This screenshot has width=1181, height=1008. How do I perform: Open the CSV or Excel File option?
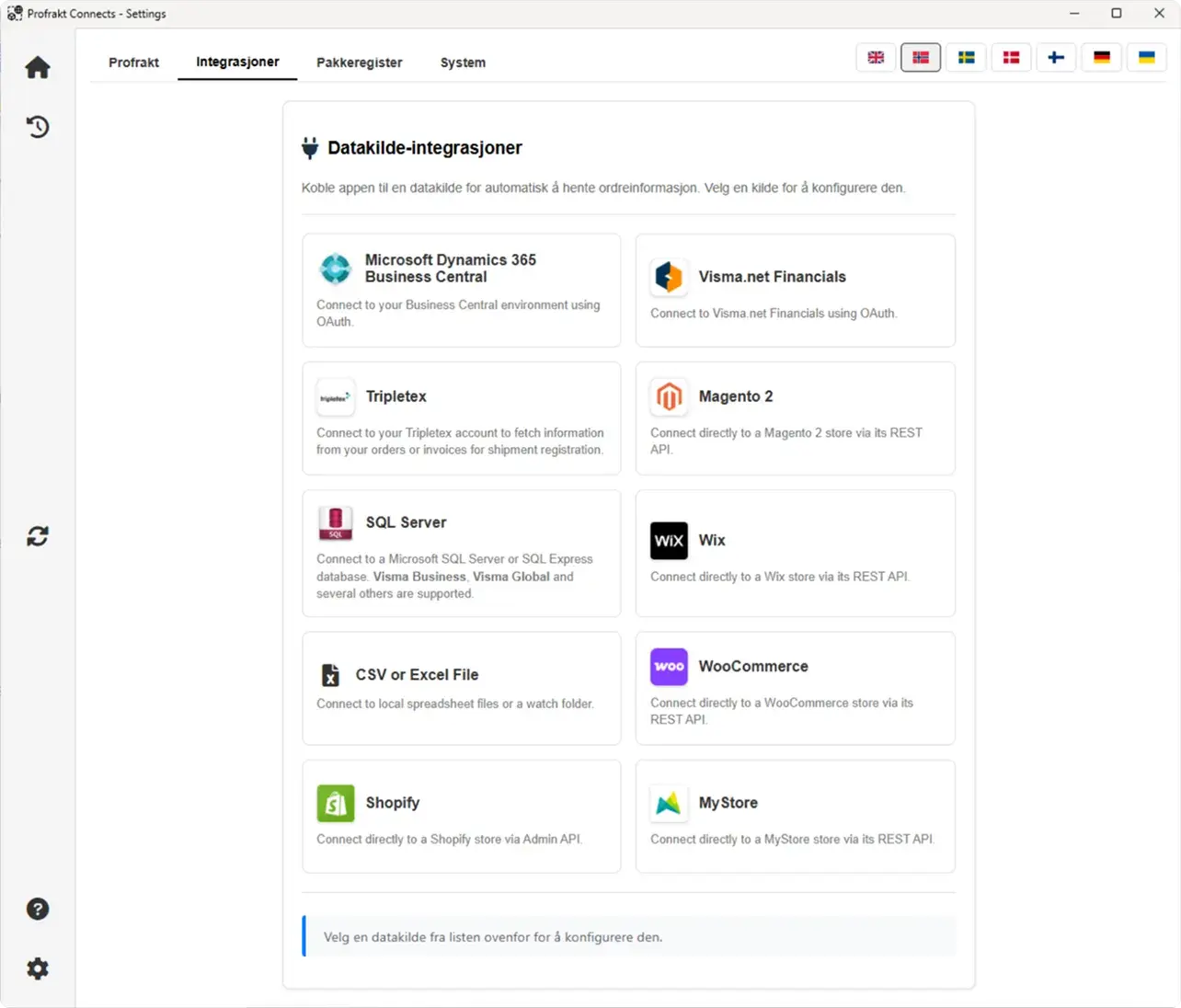tap(461, 687)
